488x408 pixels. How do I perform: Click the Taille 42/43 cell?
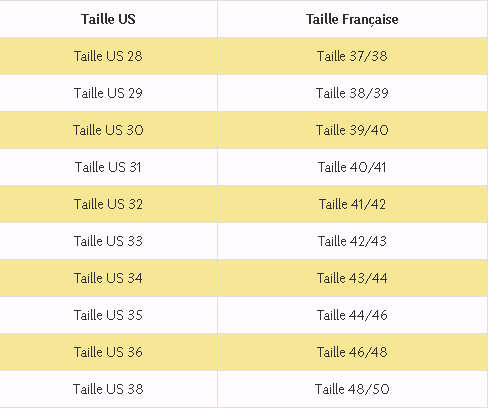coord(352,241)
